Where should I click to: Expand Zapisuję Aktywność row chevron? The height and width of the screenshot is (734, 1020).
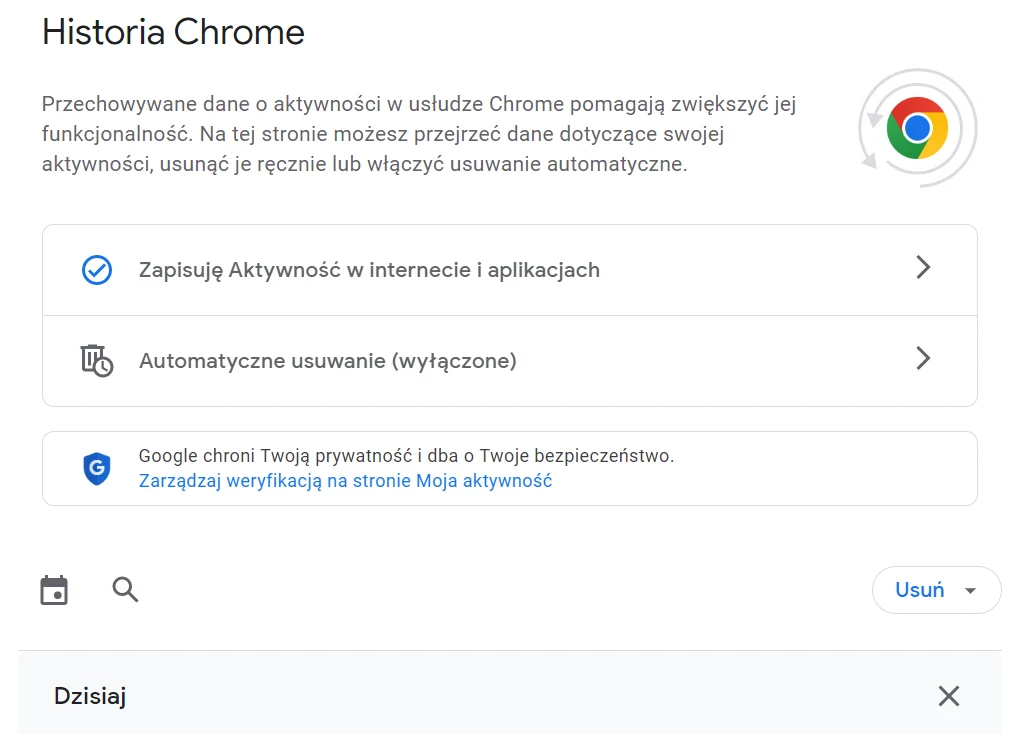pos(922,268)
